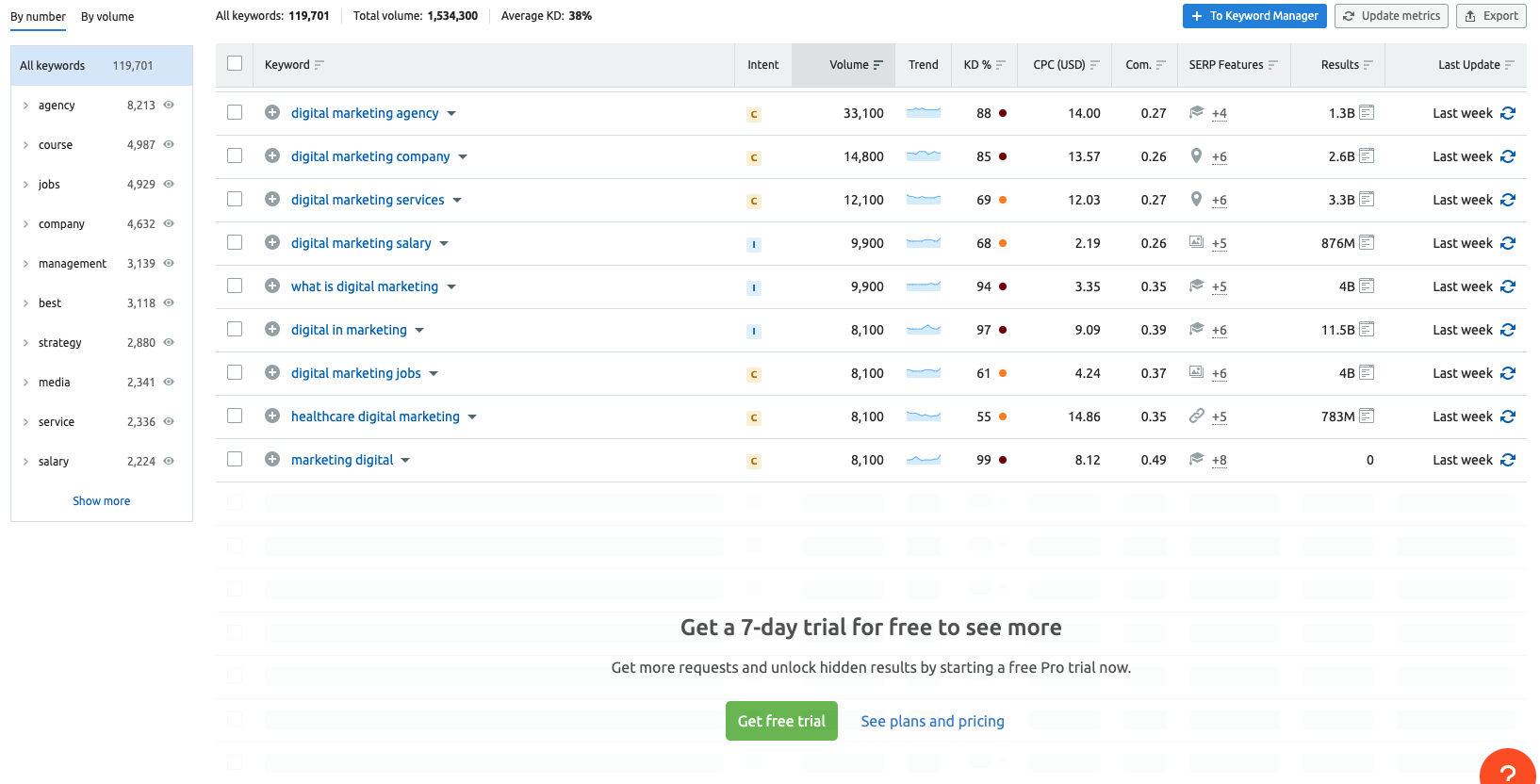The height and width of the screenshot is (784, 1540).
Task: Click the trend sparkline for digital marketing agency
Action: click(923, 113)
